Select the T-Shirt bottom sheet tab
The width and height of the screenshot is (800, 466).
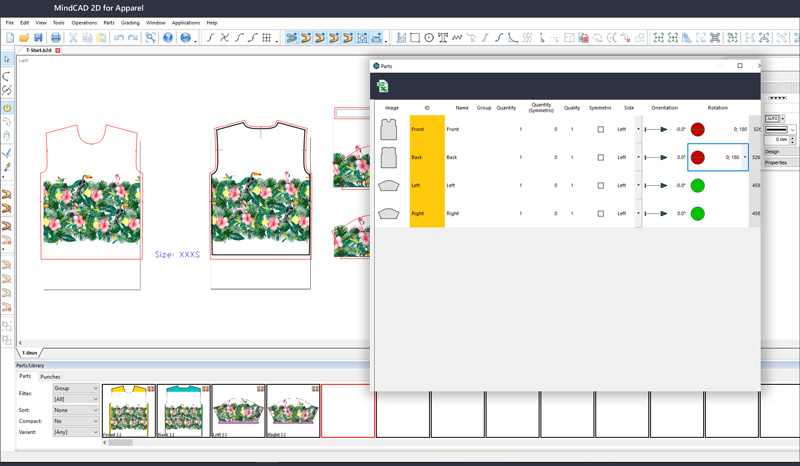(29, 353)
